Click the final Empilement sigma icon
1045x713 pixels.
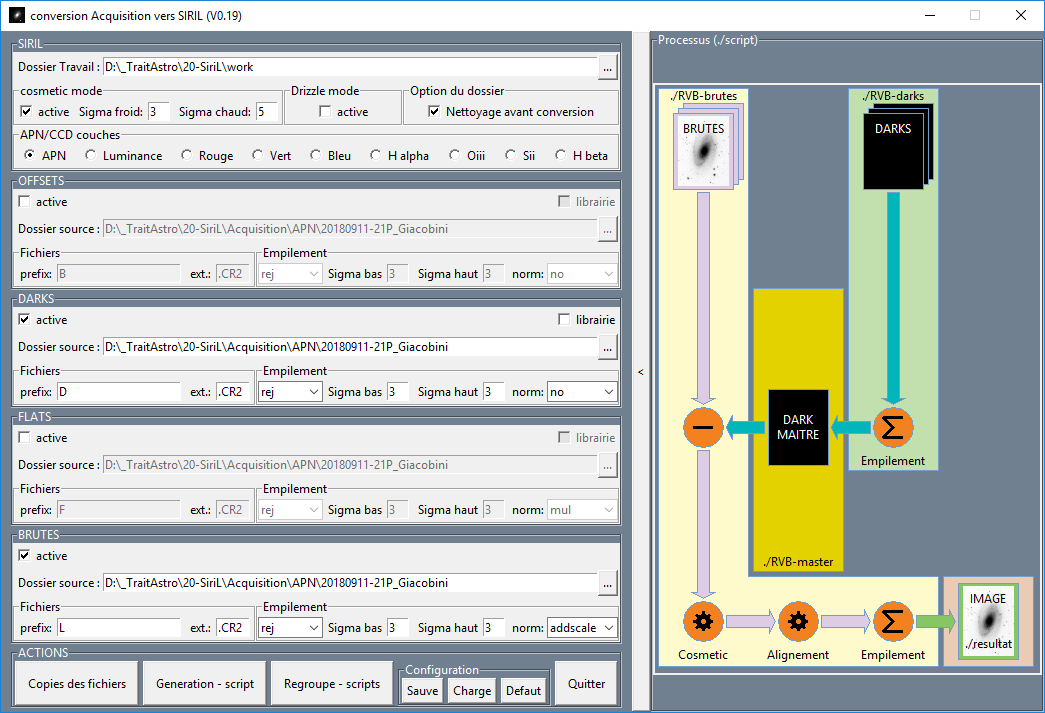893,622
